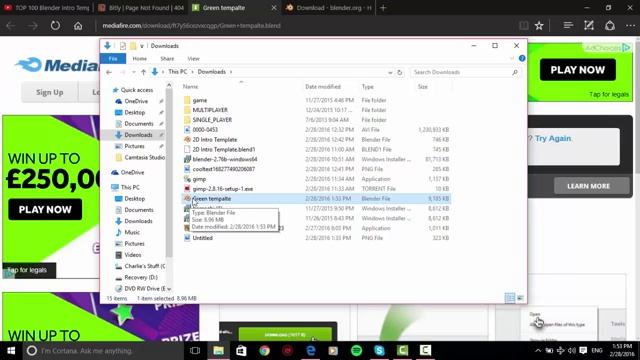Open a new browser tab with plus
This screenshot has height=360, width=640.
pos(383,8)
